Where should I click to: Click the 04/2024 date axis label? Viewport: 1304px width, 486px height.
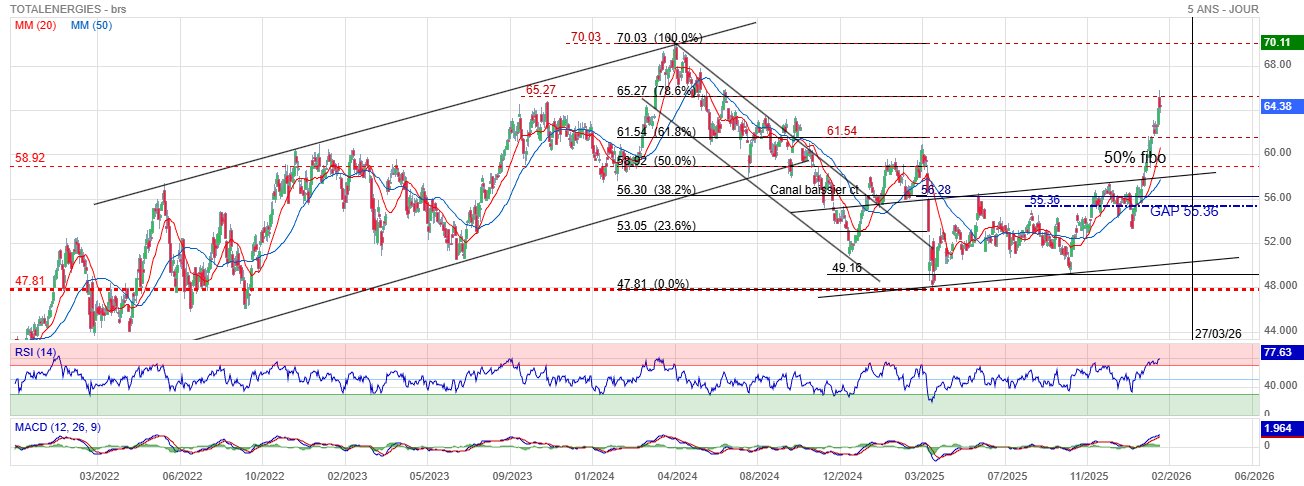click(677, 477)
